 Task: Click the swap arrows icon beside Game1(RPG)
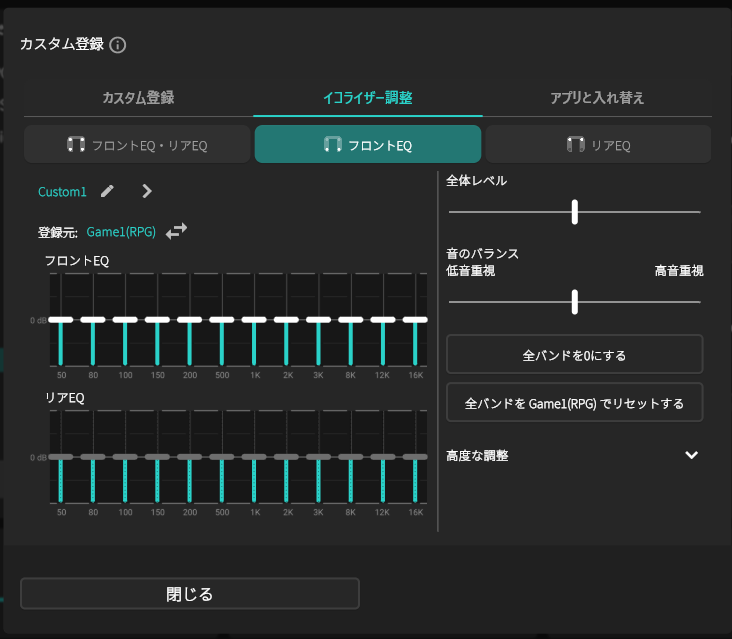click(x=176, y=231)
